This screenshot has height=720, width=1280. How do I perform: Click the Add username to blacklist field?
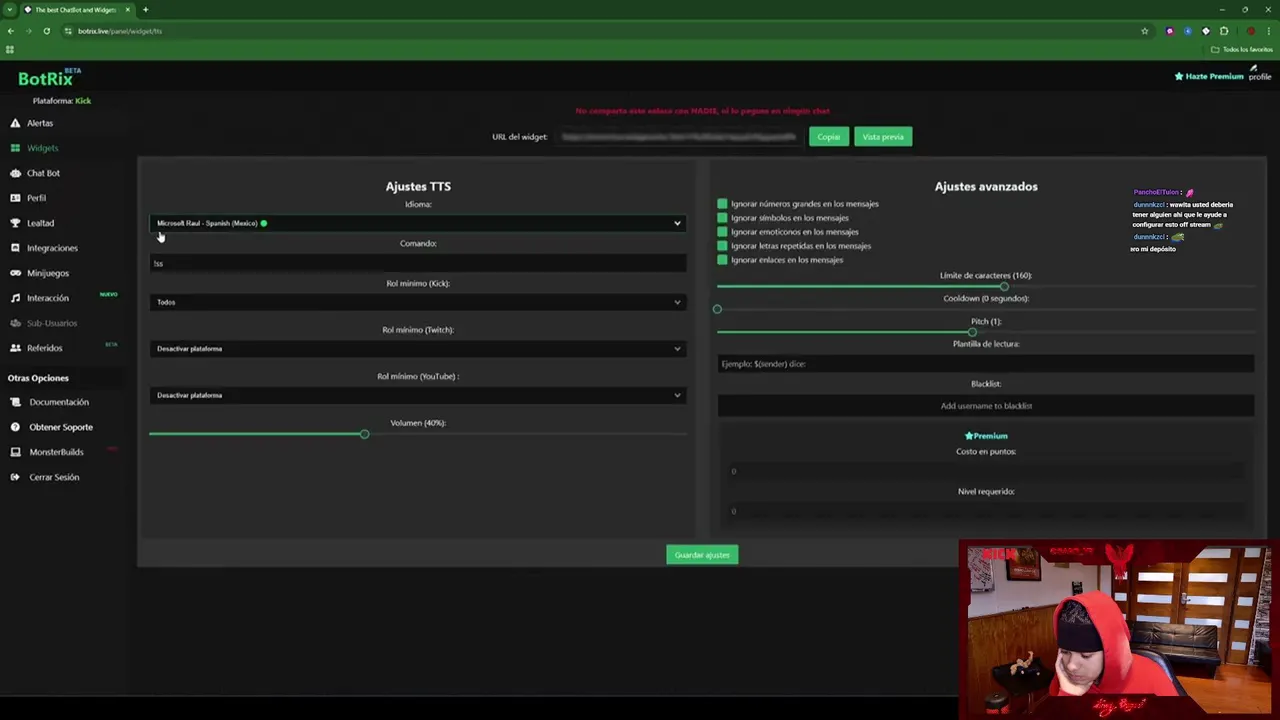(985, 406)
